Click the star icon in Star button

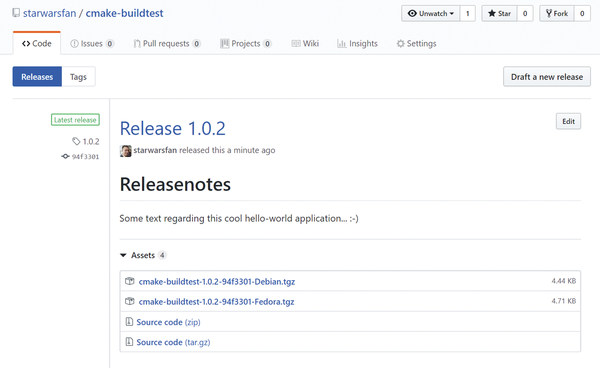(492, 13)
